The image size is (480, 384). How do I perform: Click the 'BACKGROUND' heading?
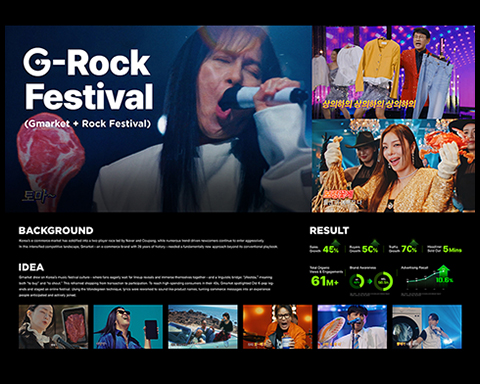click(56, 231)
